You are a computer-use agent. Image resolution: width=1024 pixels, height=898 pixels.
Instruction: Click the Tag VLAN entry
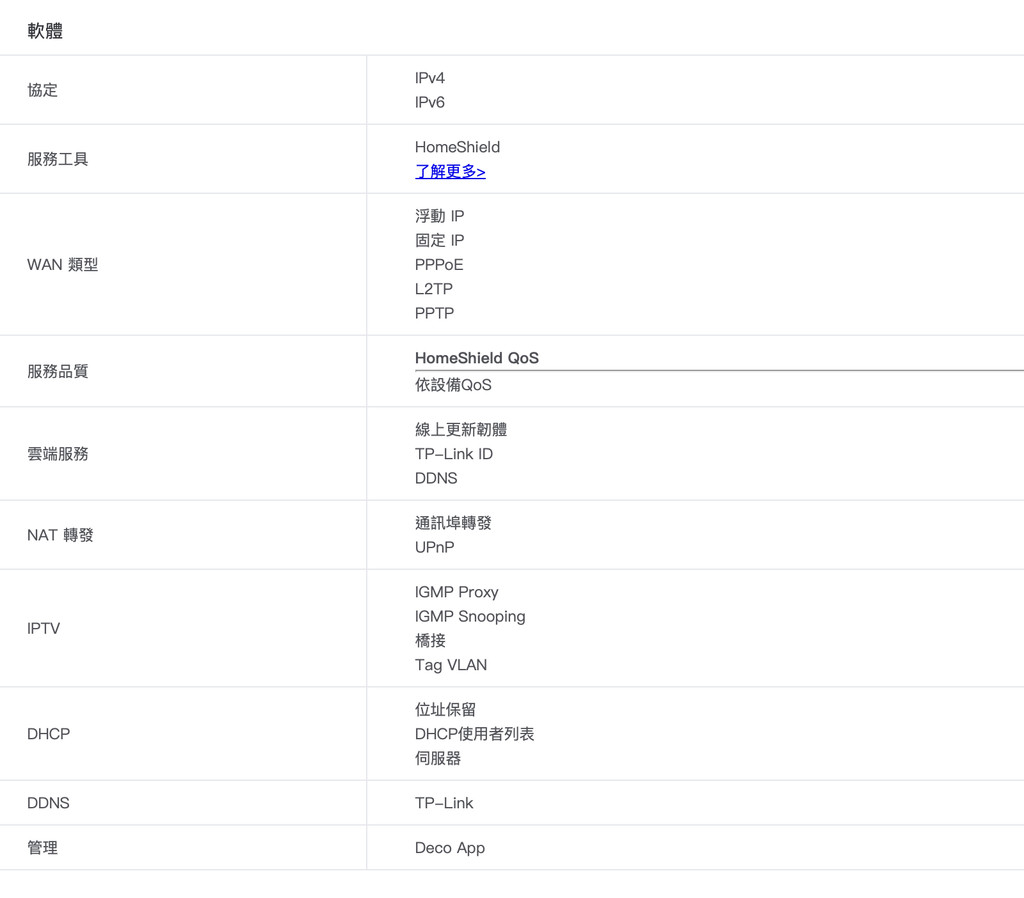click(x=451, y=665)
